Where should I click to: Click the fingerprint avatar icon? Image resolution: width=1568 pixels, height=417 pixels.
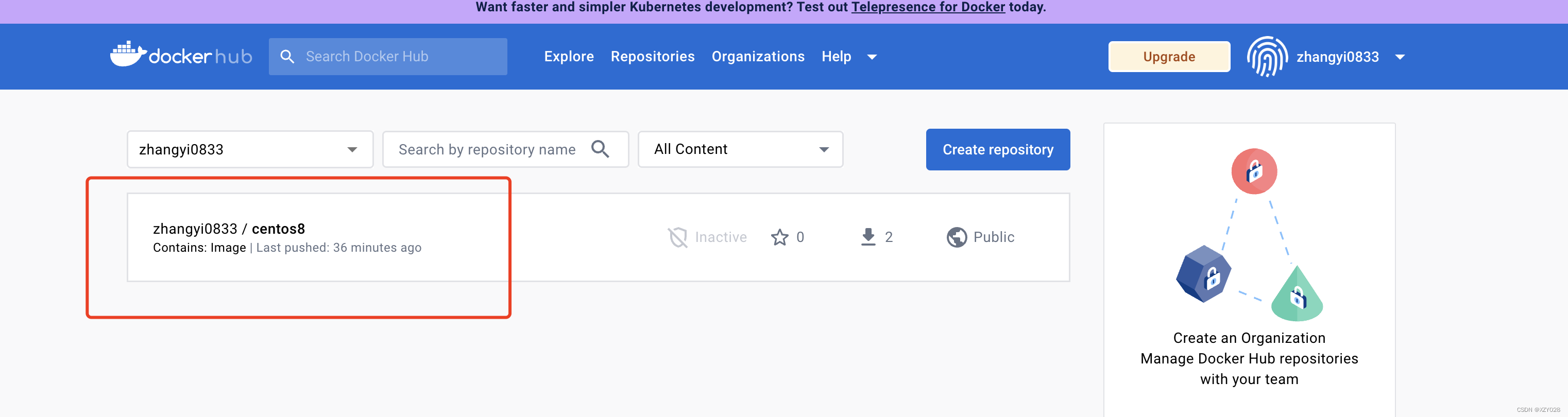click(1267, 57)
